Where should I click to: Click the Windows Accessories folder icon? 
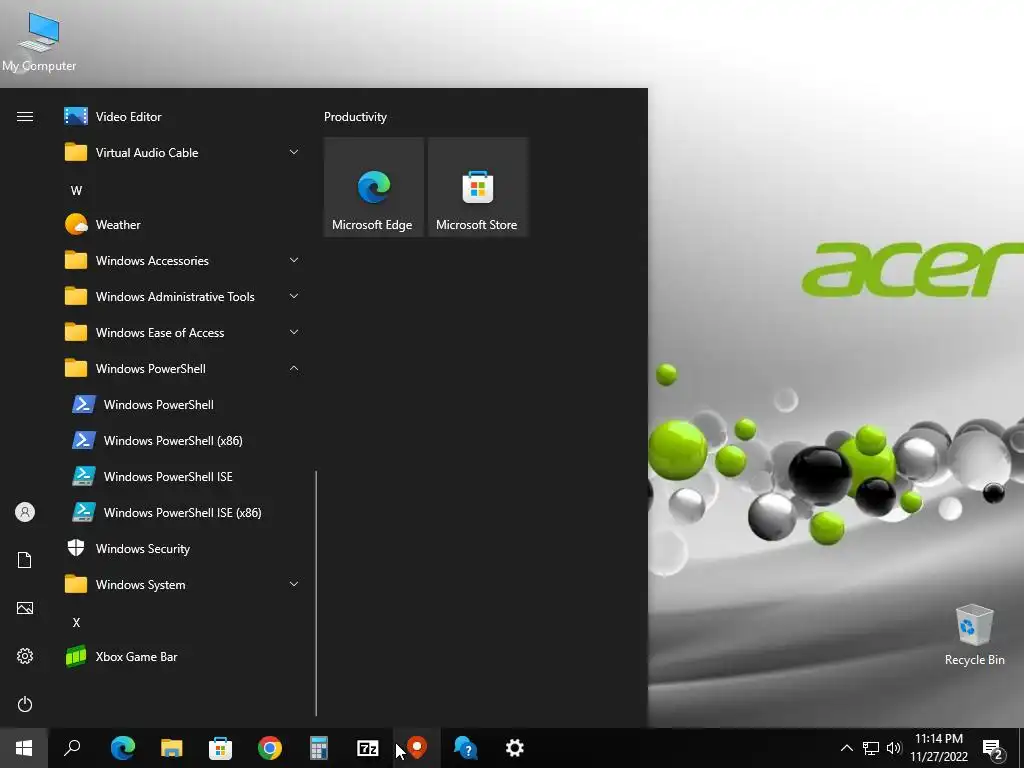(x=76, y=261)
